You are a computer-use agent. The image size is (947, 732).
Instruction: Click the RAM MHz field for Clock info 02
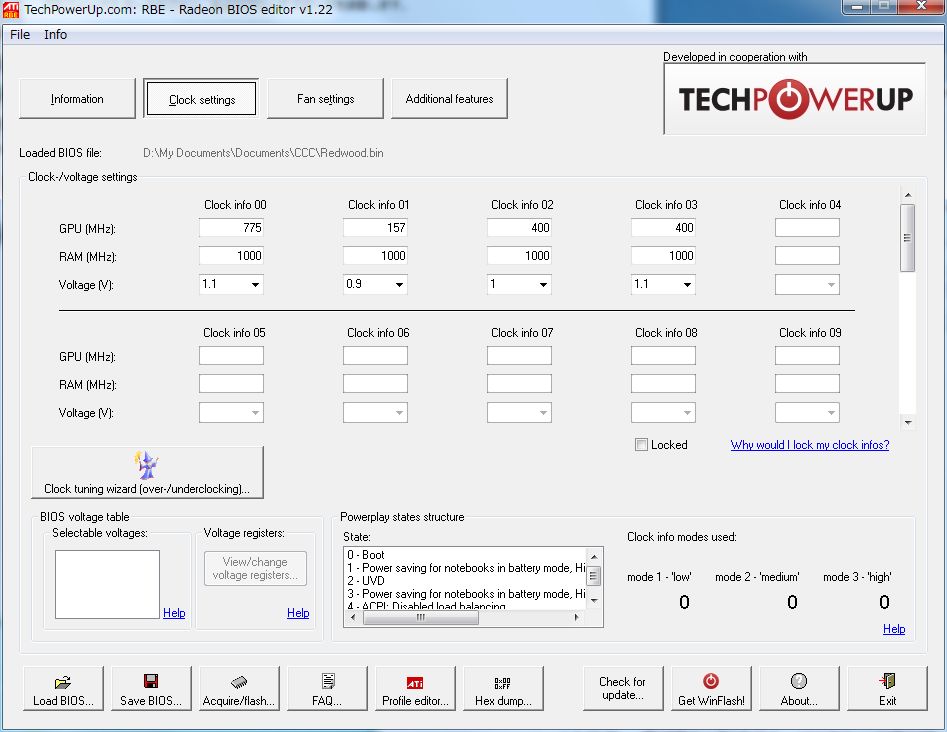[x=519, y=255]
